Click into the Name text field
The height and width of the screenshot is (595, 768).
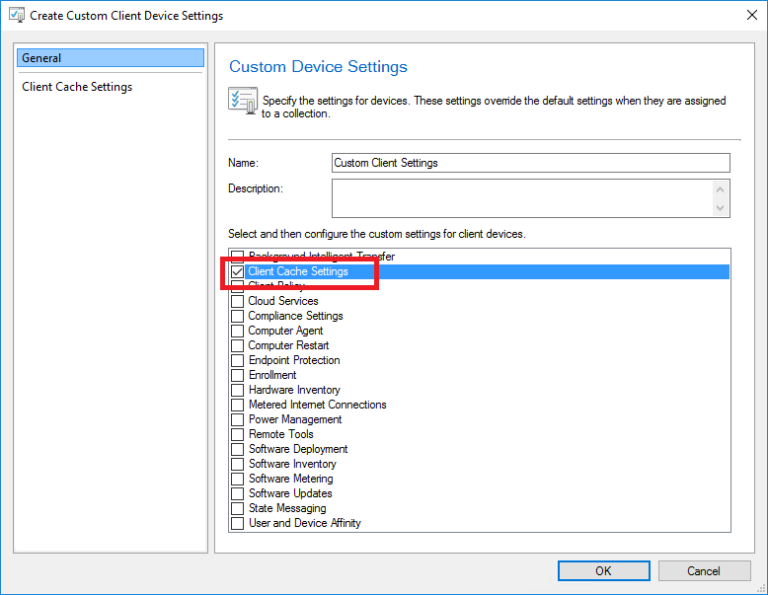click(x=530, y=163)
